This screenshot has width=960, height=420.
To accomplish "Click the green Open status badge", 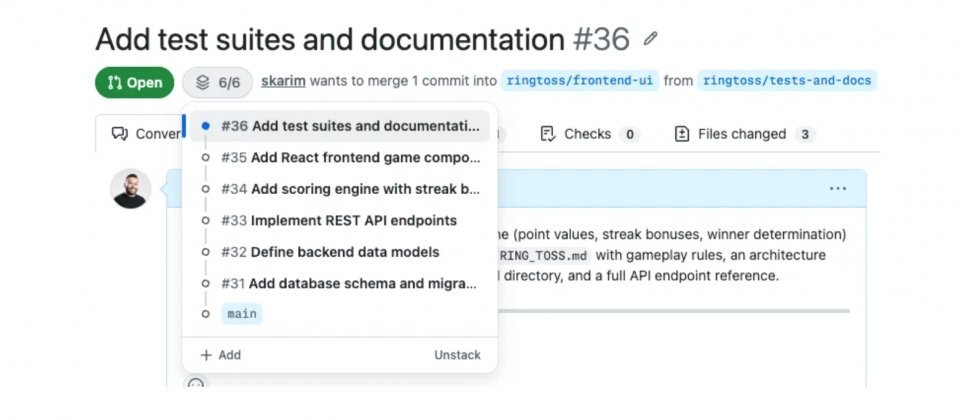I will (x=134, y=82).
